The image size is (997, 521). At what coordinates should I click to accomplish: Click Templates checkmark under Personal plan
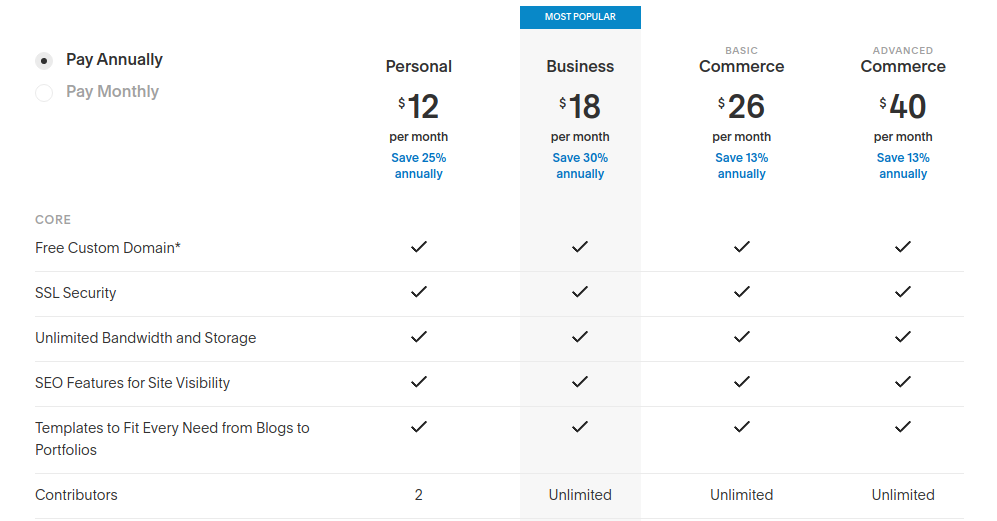(419, 427)
